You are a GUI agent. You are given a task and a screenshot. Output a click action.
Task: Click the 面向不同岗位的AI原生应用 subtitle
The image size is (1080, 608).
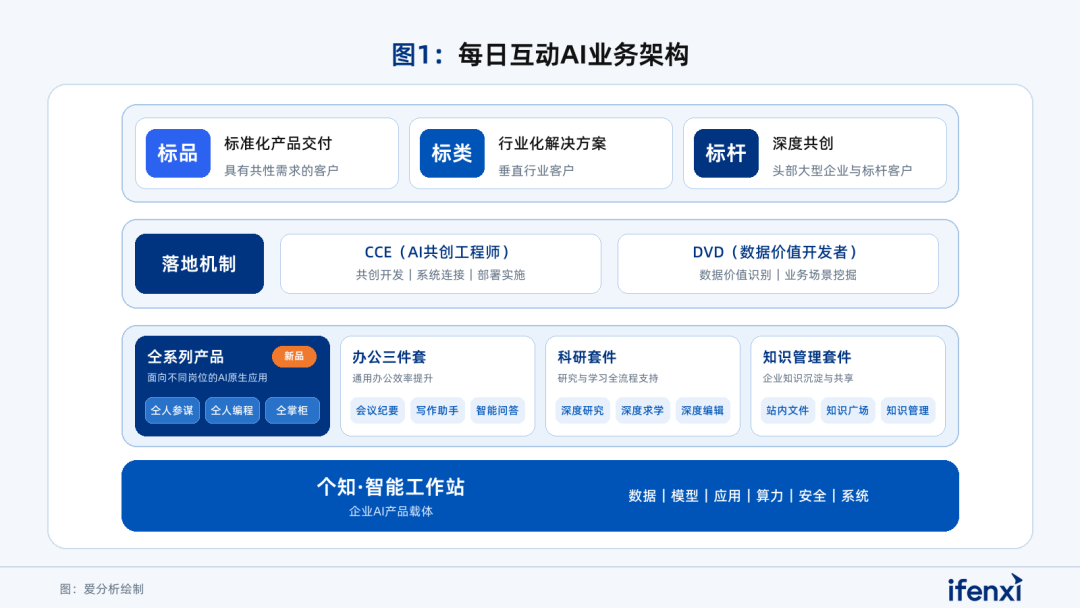click(207, 377)
